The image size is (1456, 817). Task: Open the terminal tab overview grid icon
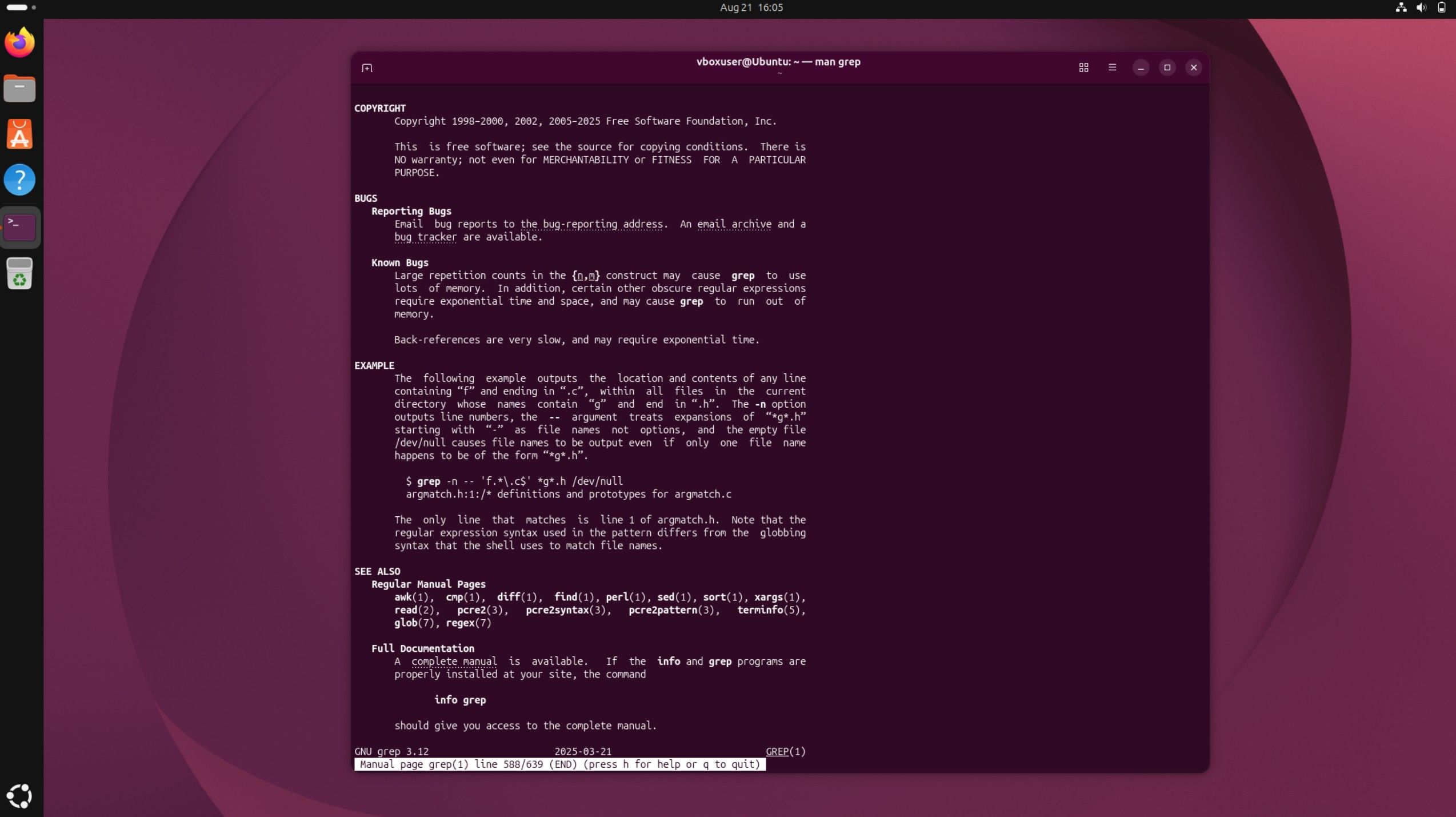[x=1083, y=67]
